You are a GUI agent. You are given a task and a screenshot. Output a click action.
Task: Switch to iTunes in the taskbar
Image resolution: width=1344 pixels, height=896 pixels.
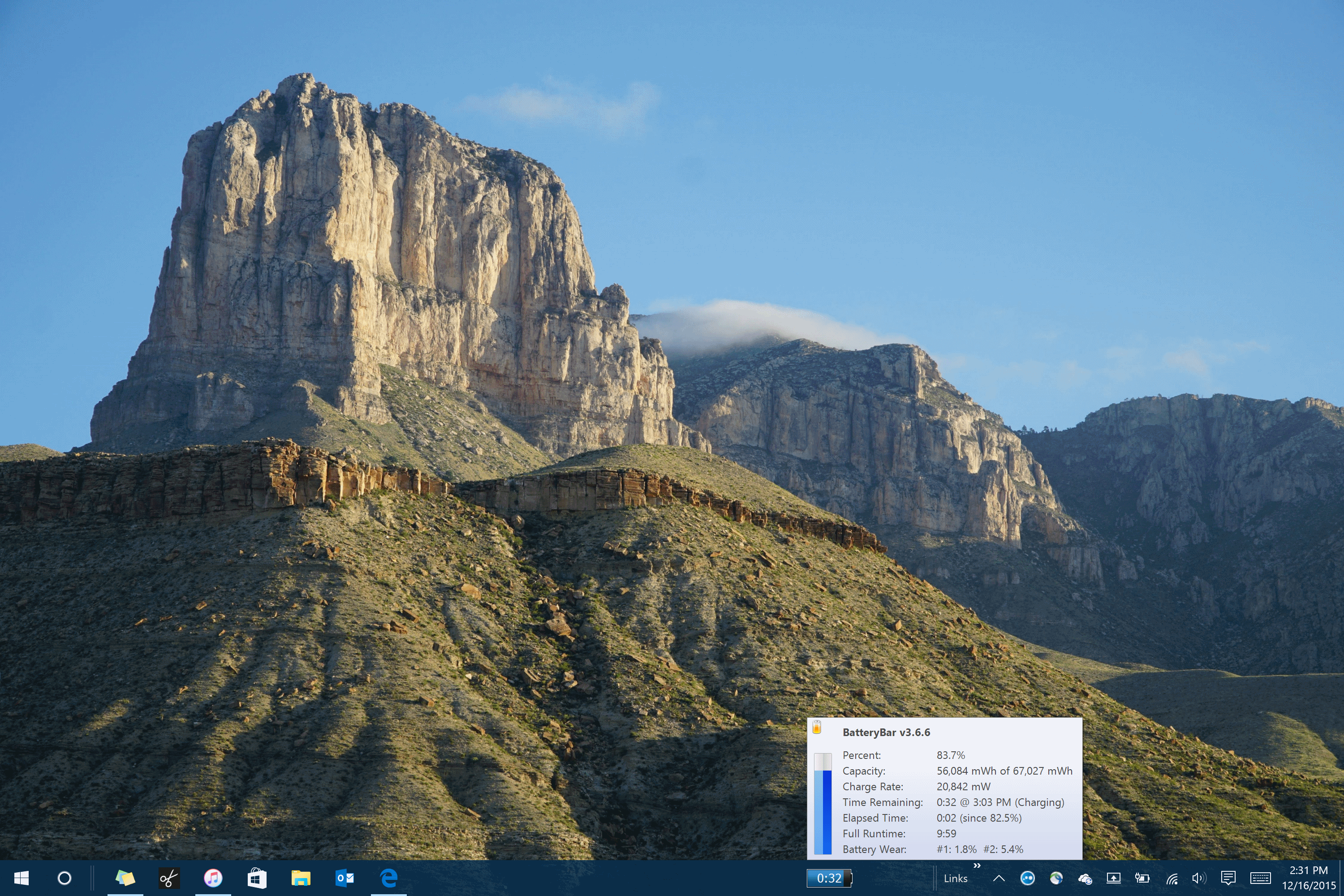point(213,878)
